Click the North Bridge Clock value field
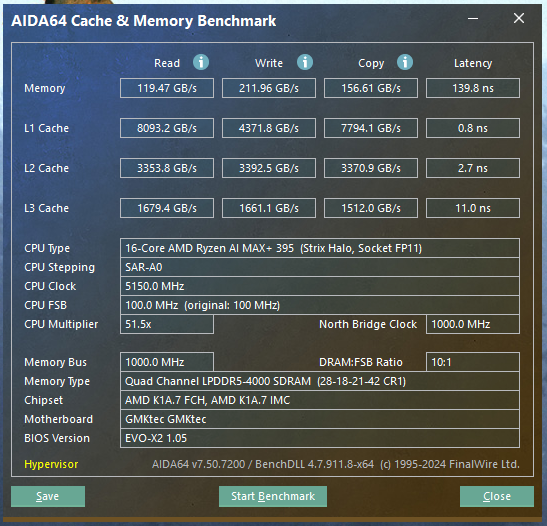 [x=473, y=324]
